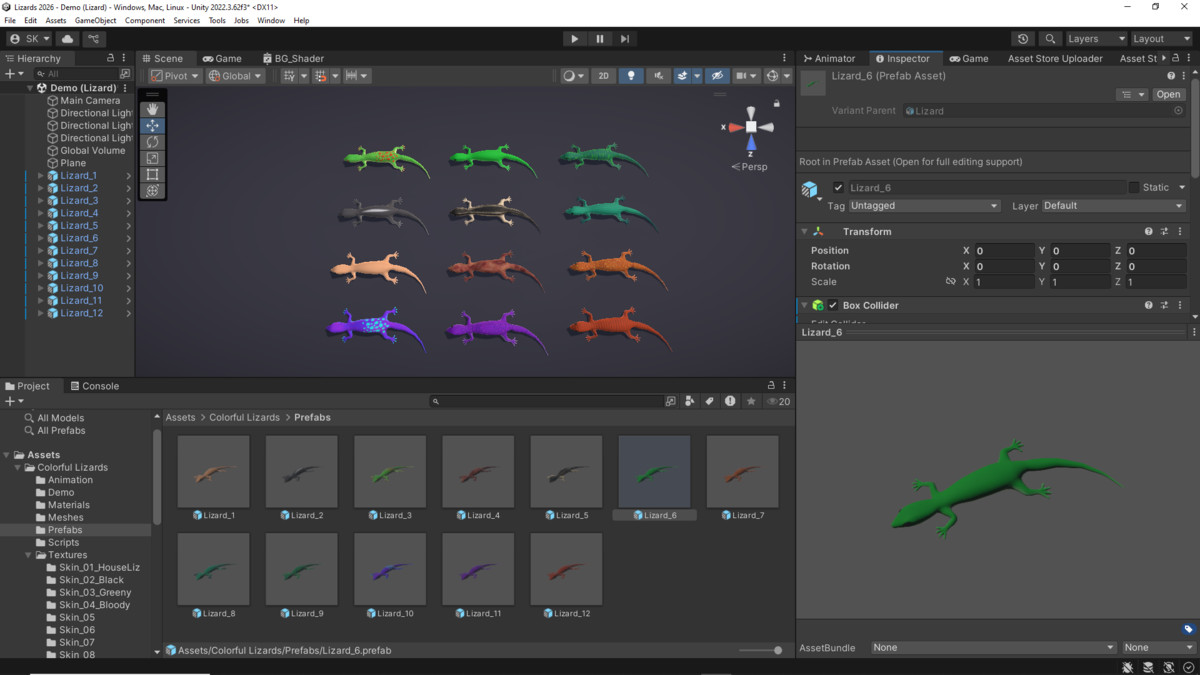Select the Move tool in the Scene toolbar
Viewport: 1200px width, 675px height.
(152, 125)
